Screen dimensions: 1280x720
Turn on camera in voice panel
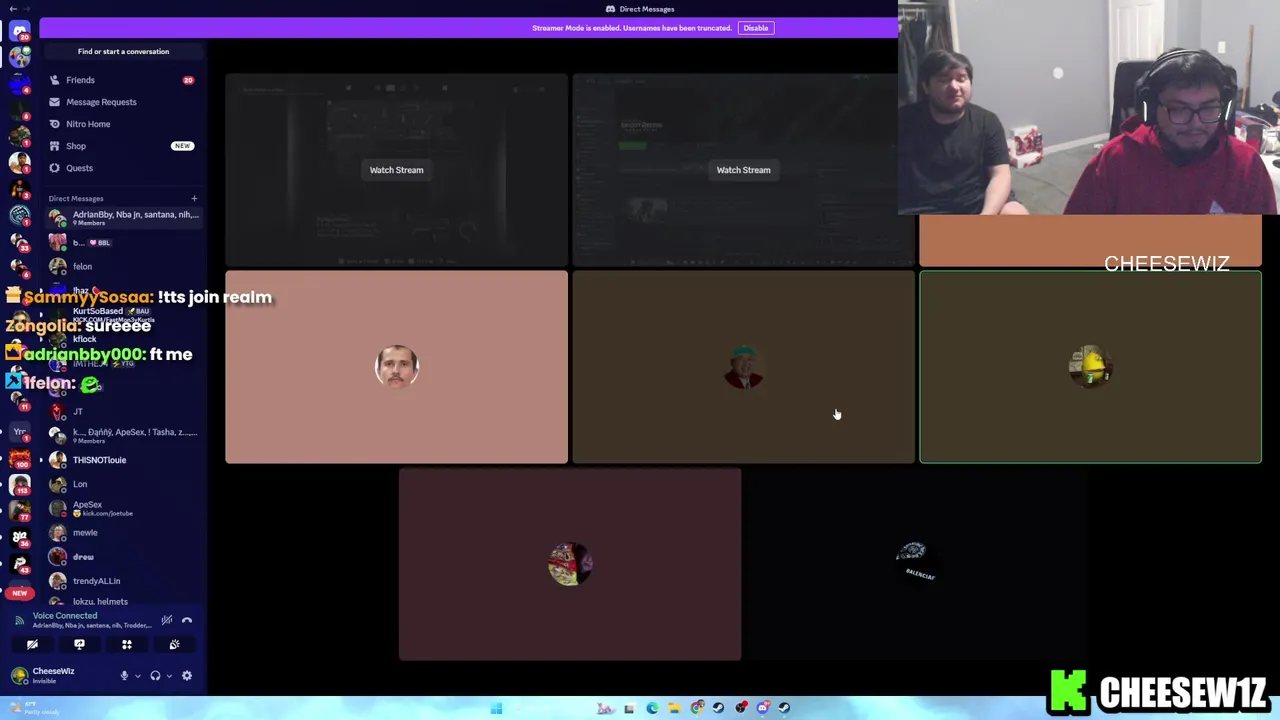(x=32, y=645)
